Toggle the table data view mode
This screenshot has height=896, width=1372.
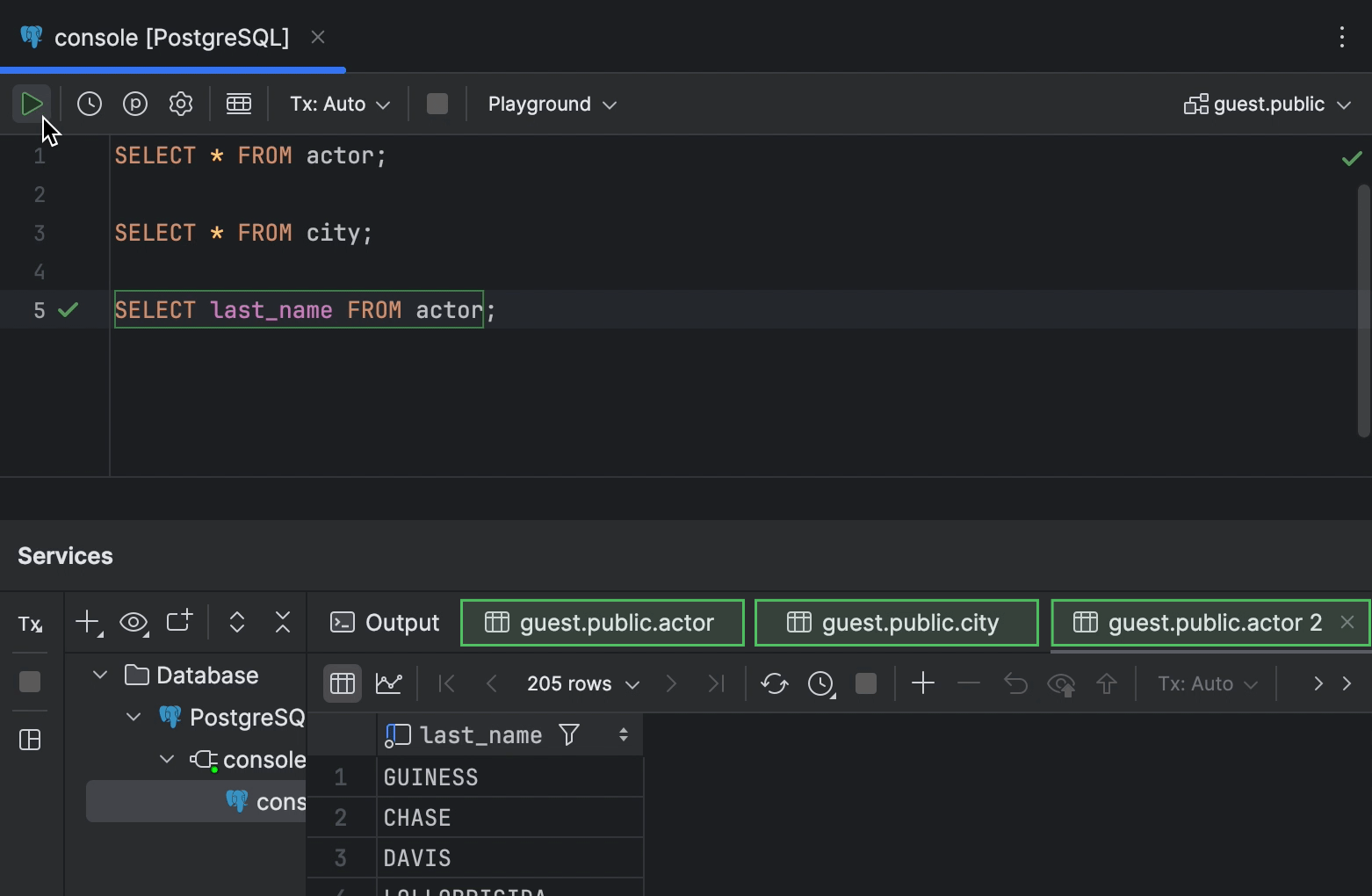(x=342, y=683)
